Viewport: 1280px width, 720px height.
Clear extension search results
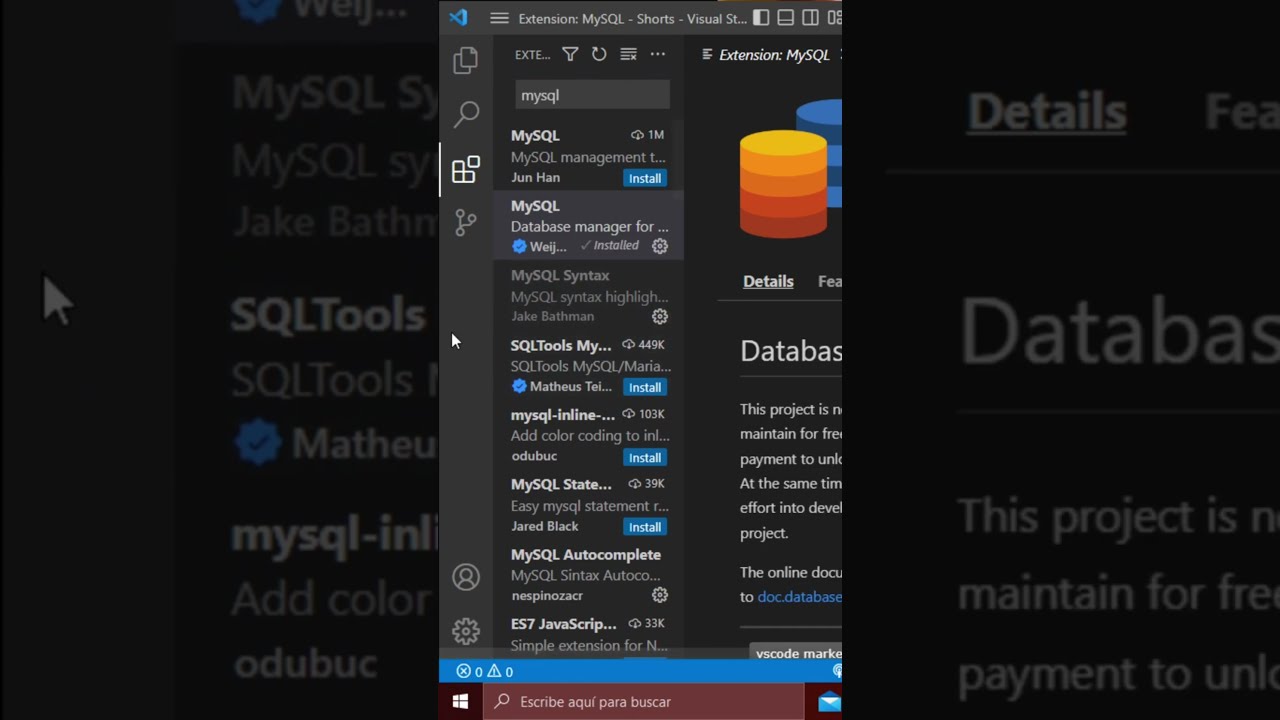[x=628, y=54]
